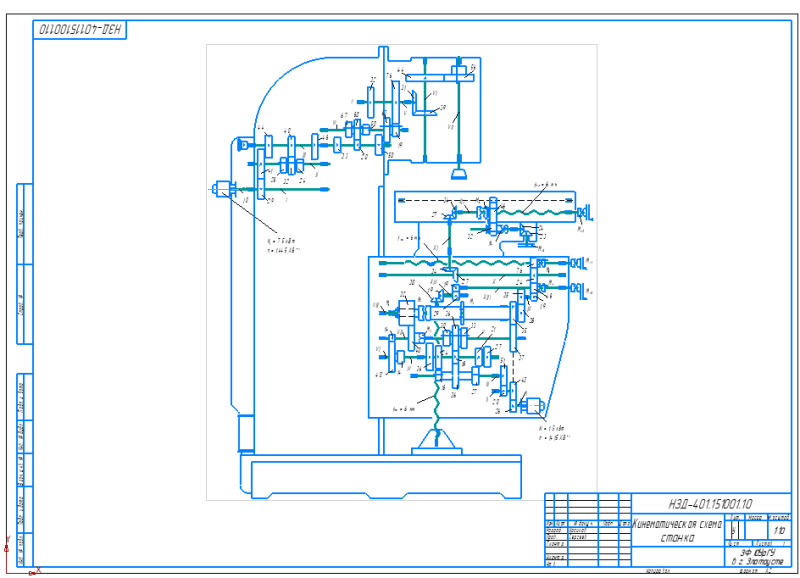800x578 pixels.
Task: Select the title 'Кинематическая схема станка'
Action: (x=678, y=531)
